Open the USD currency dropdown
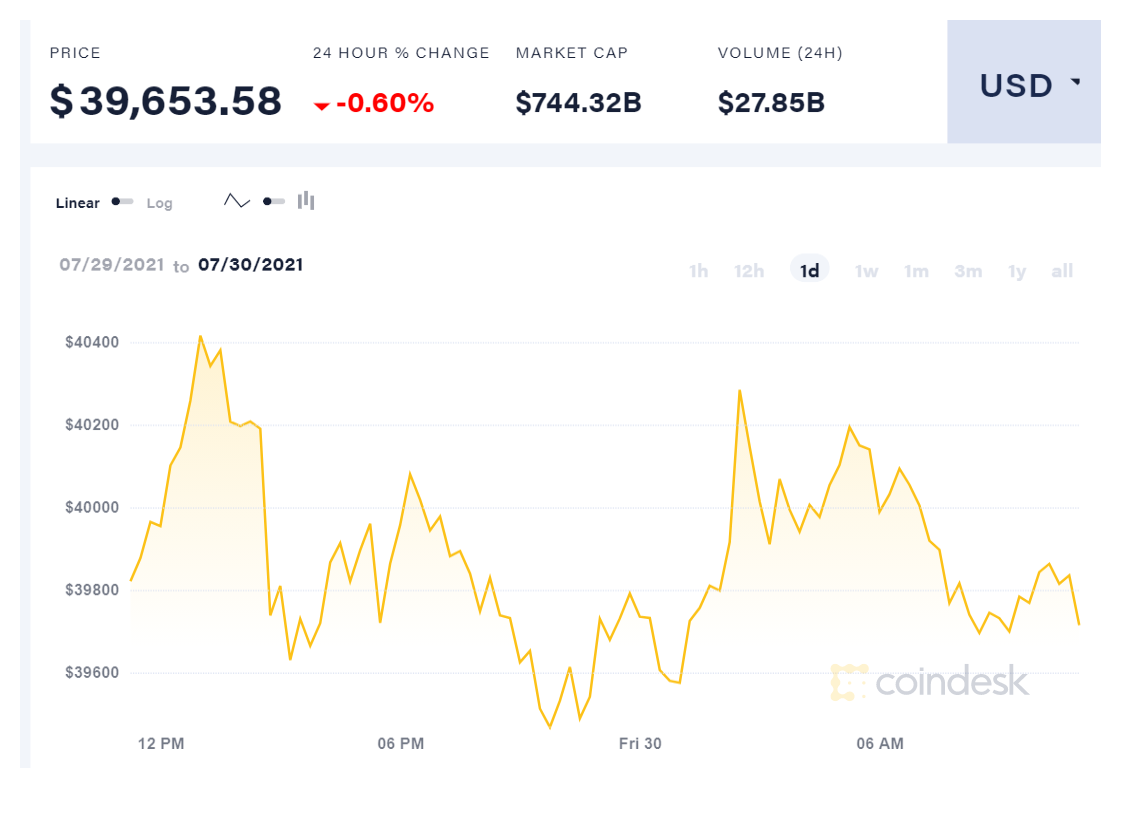This screenshot has width=1121, height=828. point(1023,86)
